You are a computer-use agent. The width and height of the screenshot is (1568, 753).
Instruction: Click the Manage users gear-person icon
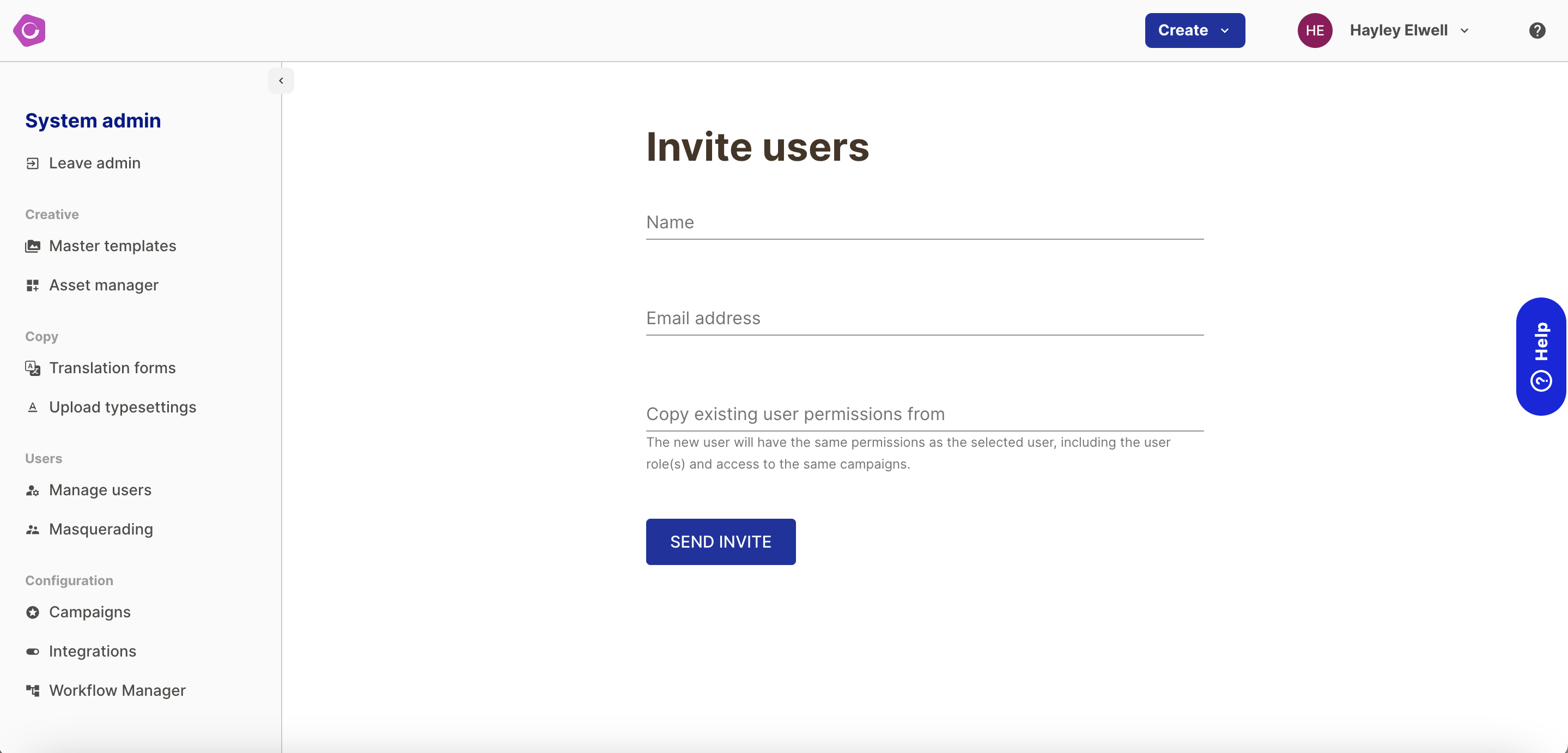(33, 490)
